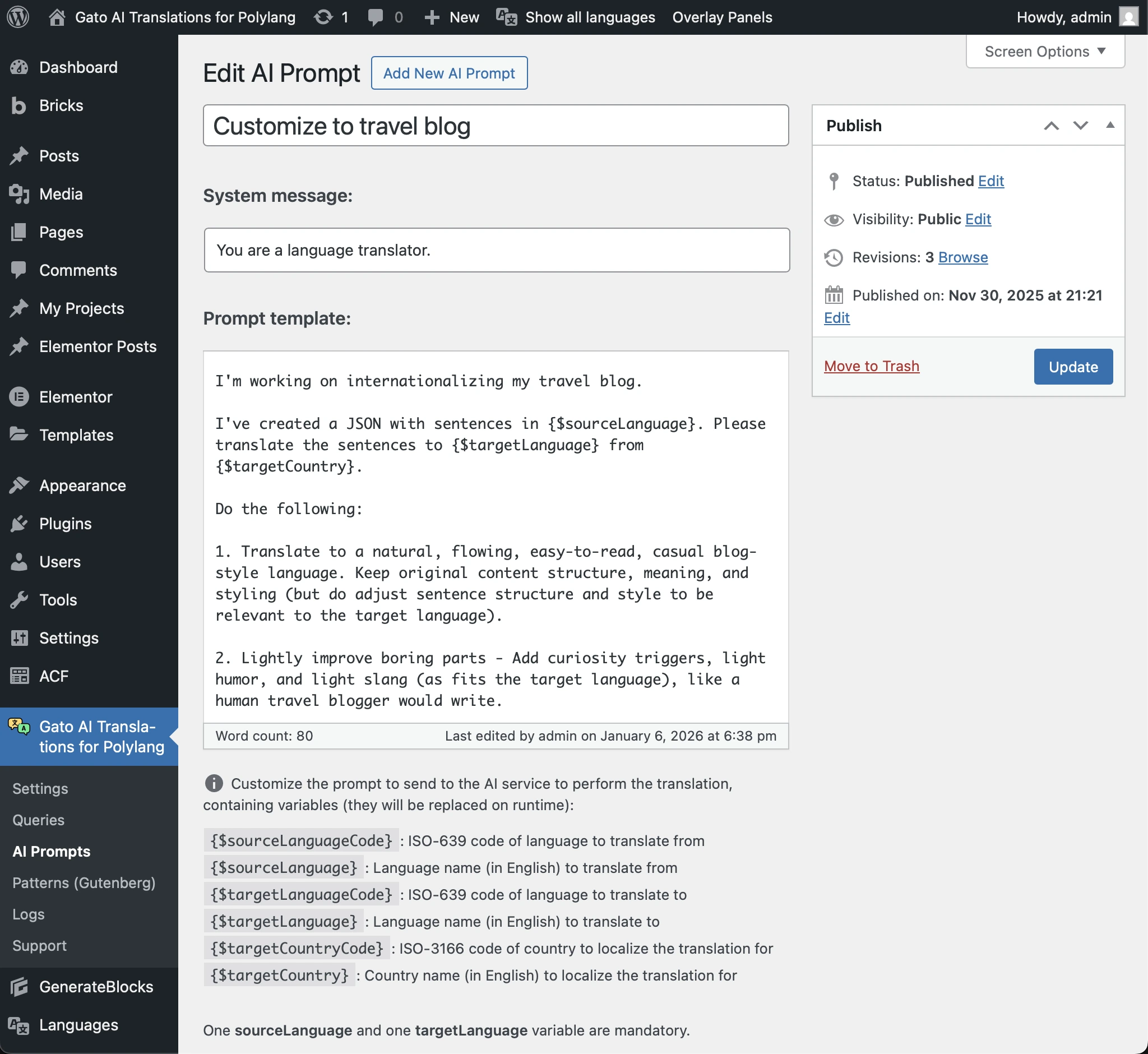Screen dimensions: 1148x1054
Task: Open ACF menu icon in sidebar
Action: point(19,676)
